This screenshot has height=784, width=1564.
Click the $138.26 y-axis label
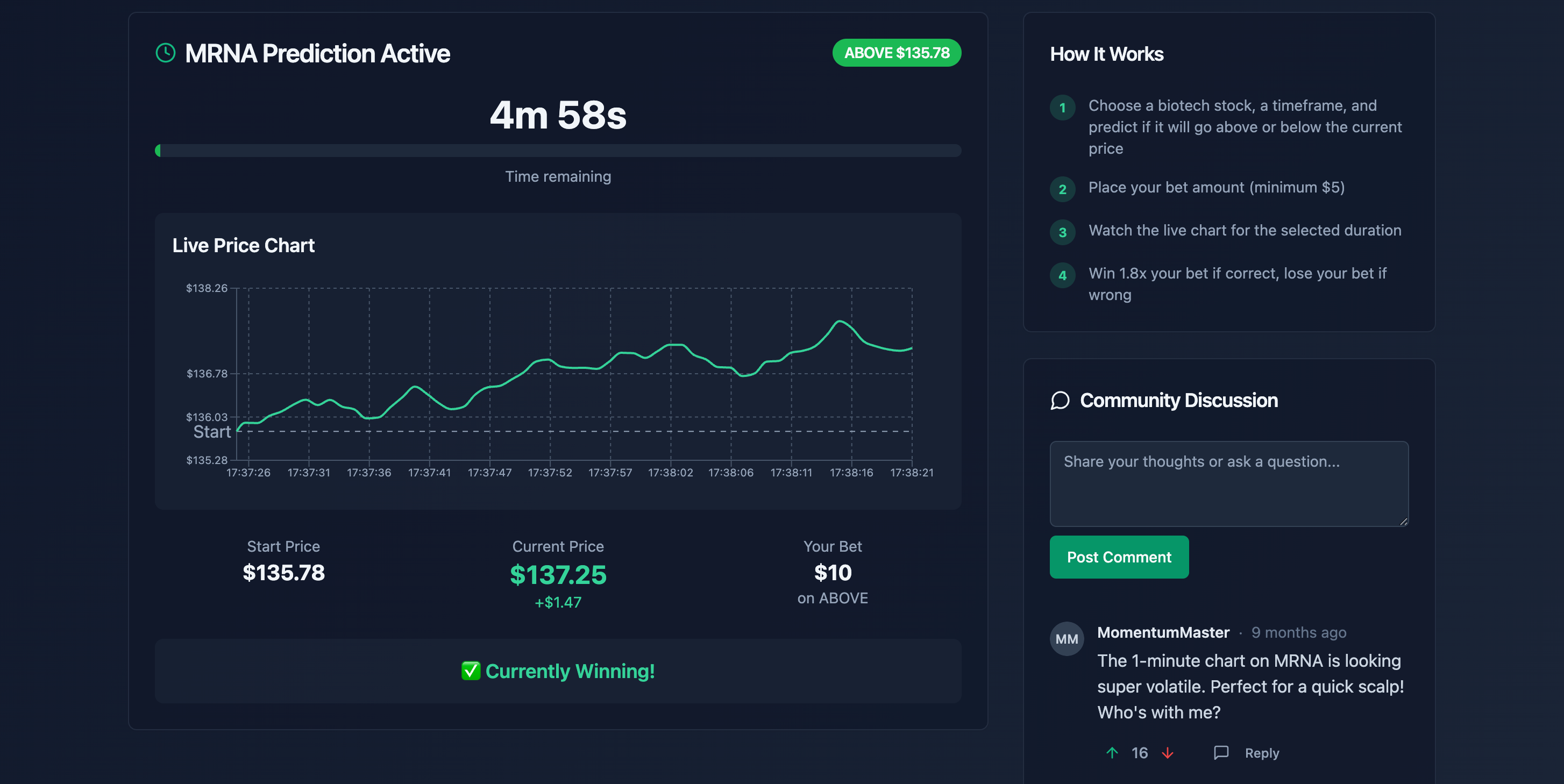click(207, 288)
